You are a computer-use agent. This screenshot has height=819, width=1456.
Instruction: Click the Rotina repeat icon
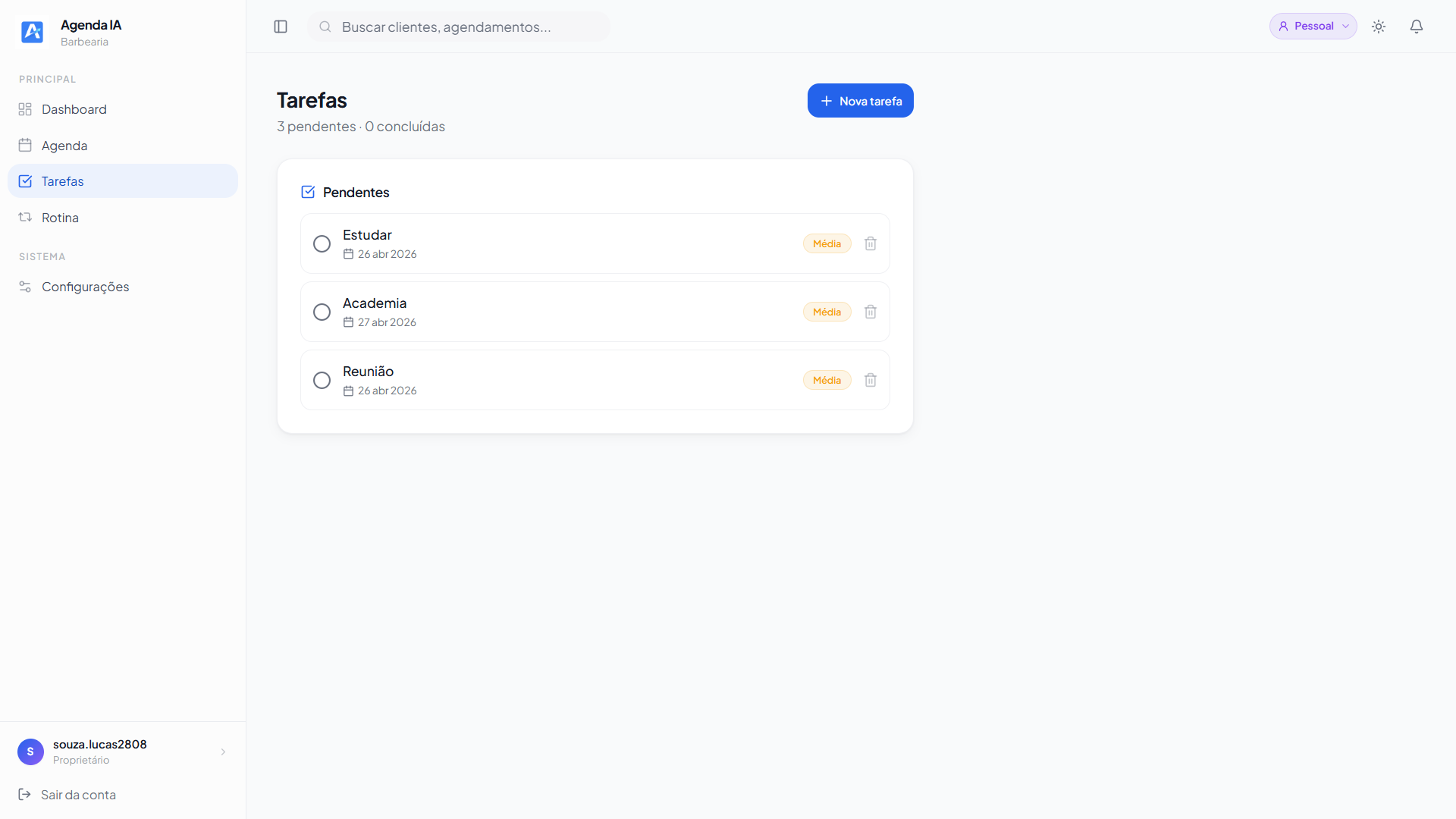pos(25,217)
